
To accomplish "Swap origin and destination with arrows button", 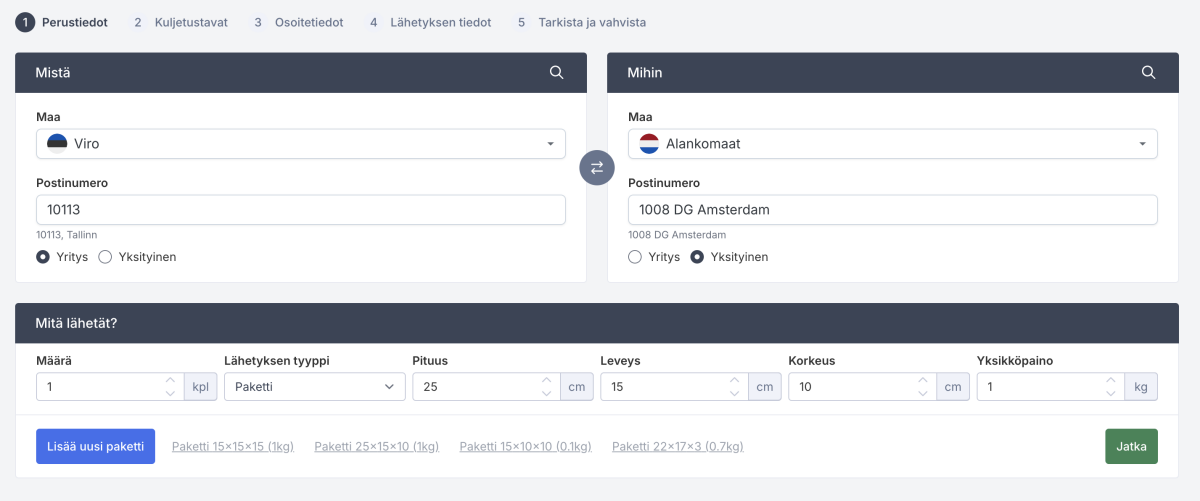I will pos(597,168).
